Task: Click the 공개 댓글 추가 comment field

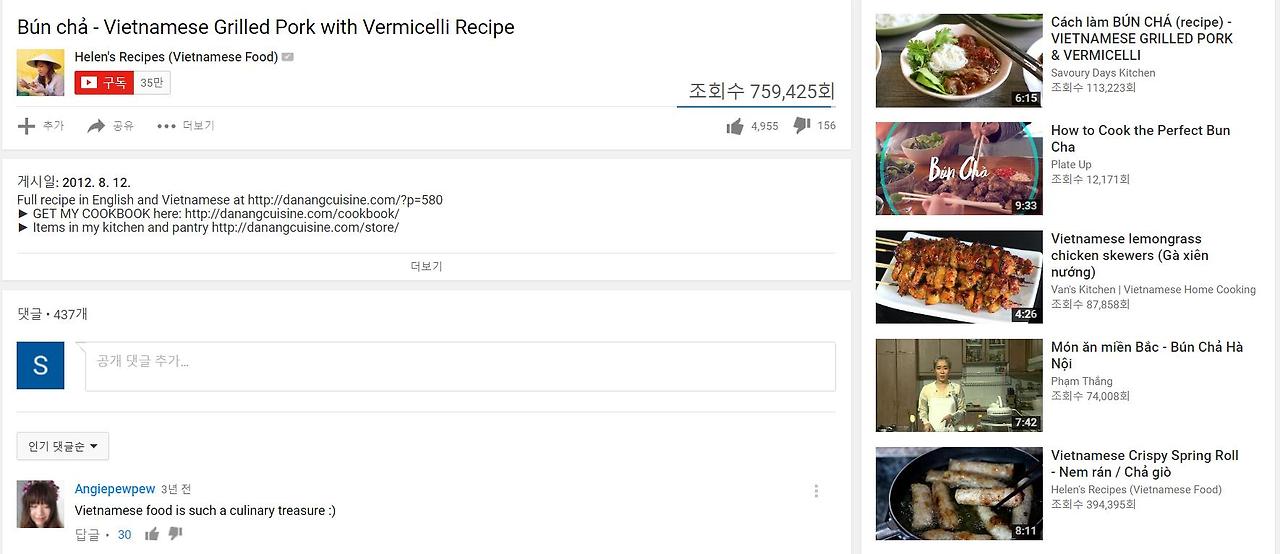Action: (461, 366)
